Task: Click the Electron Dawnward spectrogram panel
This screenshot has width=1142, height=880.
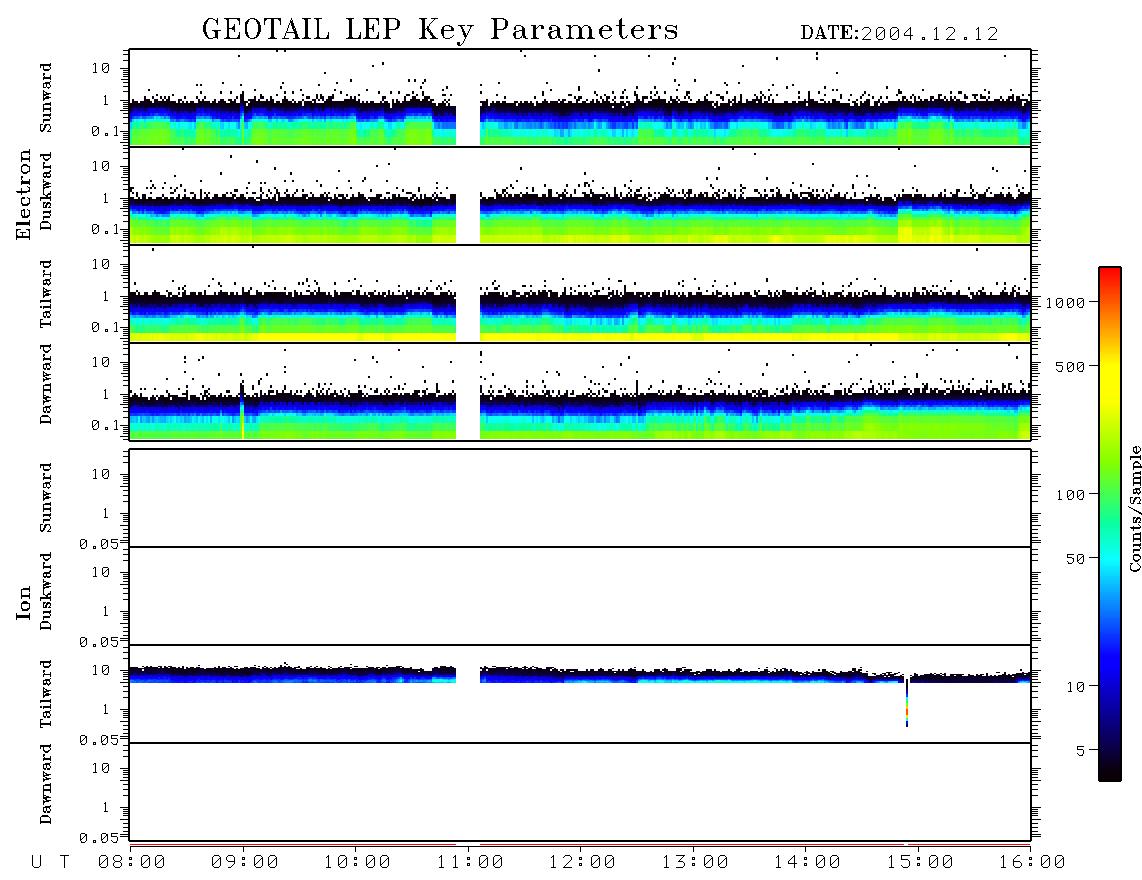Action: click(580, 392)
